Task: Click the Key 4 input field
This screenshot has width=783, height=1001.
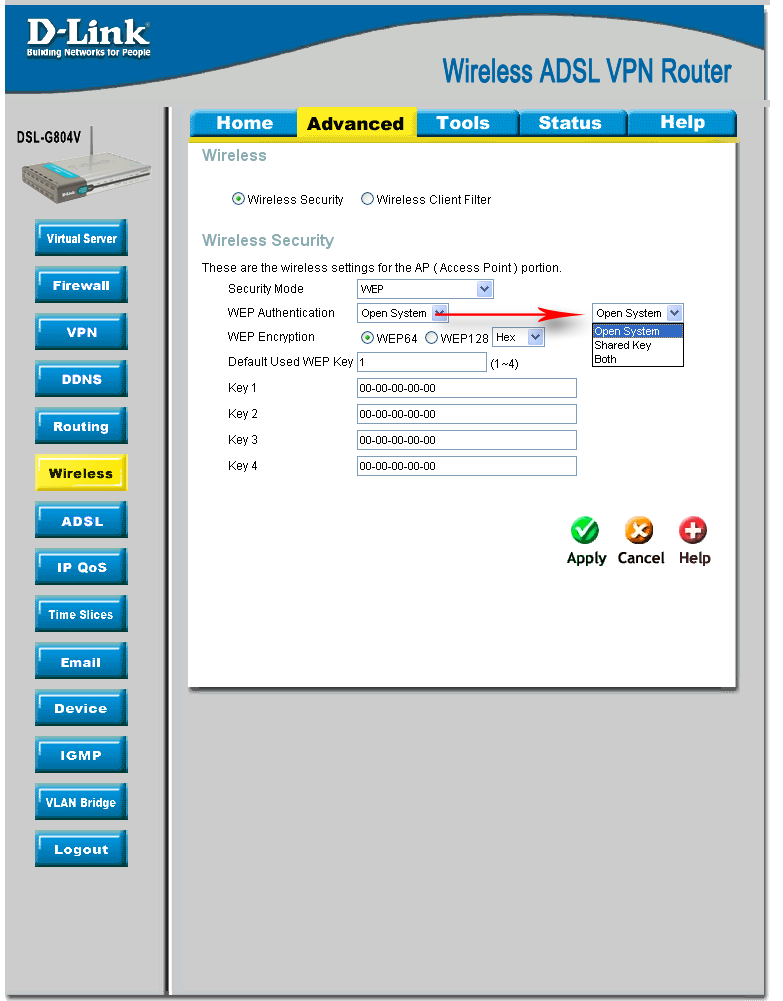Action: pyautogui.click(x=466, y=466)
